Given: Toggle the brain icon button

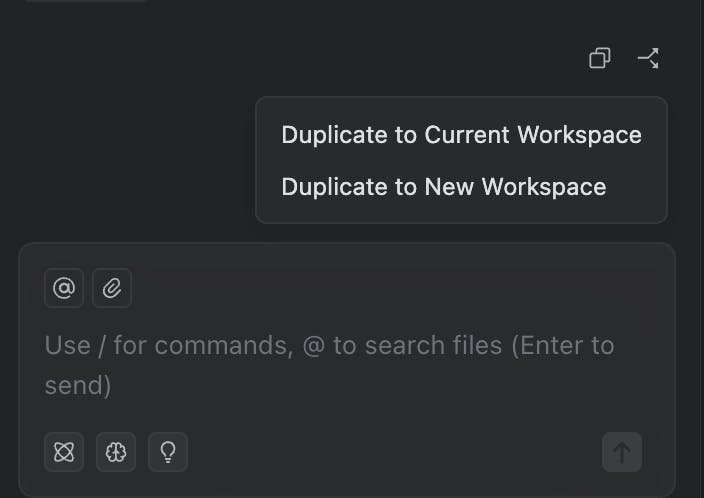Looking at the screenshot, I should pos(116,452).
